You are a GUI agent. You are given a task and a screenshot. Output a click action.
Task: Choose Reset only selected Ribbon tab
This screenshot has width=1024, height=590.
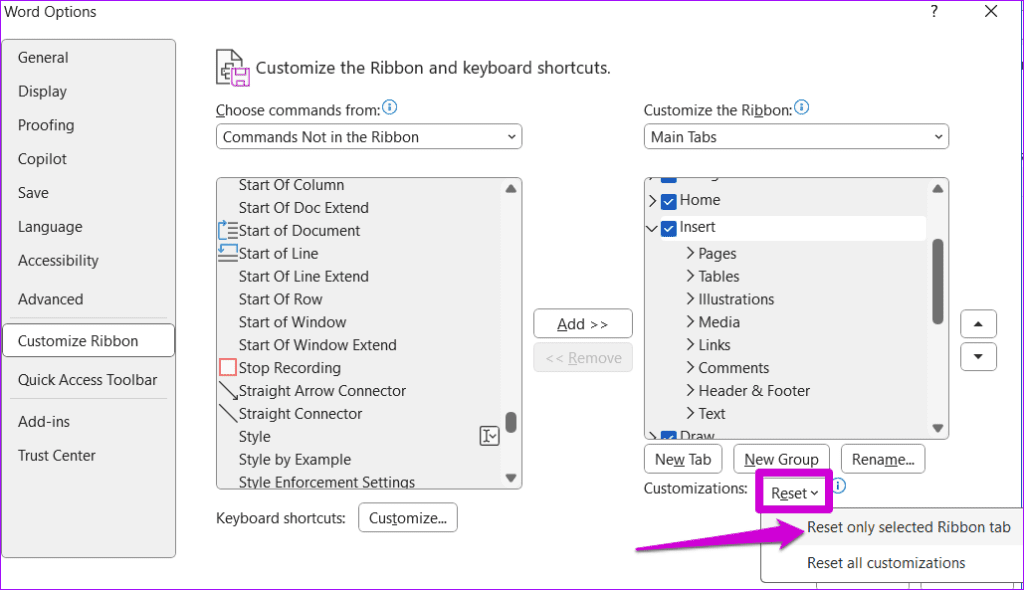point(908,527)
